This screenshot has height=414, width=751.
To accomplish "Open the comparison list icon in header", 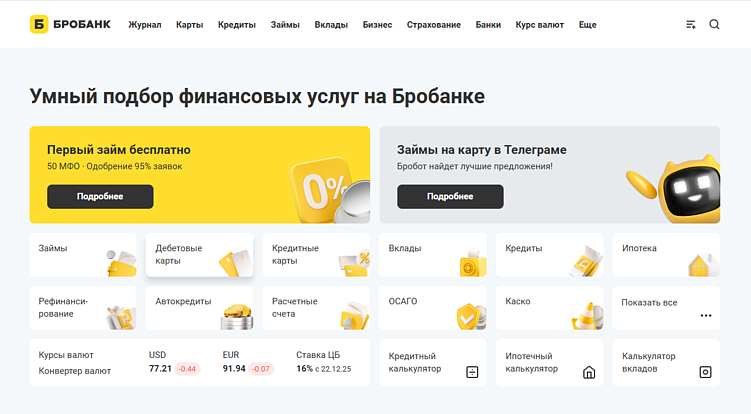I will (691, 24).
